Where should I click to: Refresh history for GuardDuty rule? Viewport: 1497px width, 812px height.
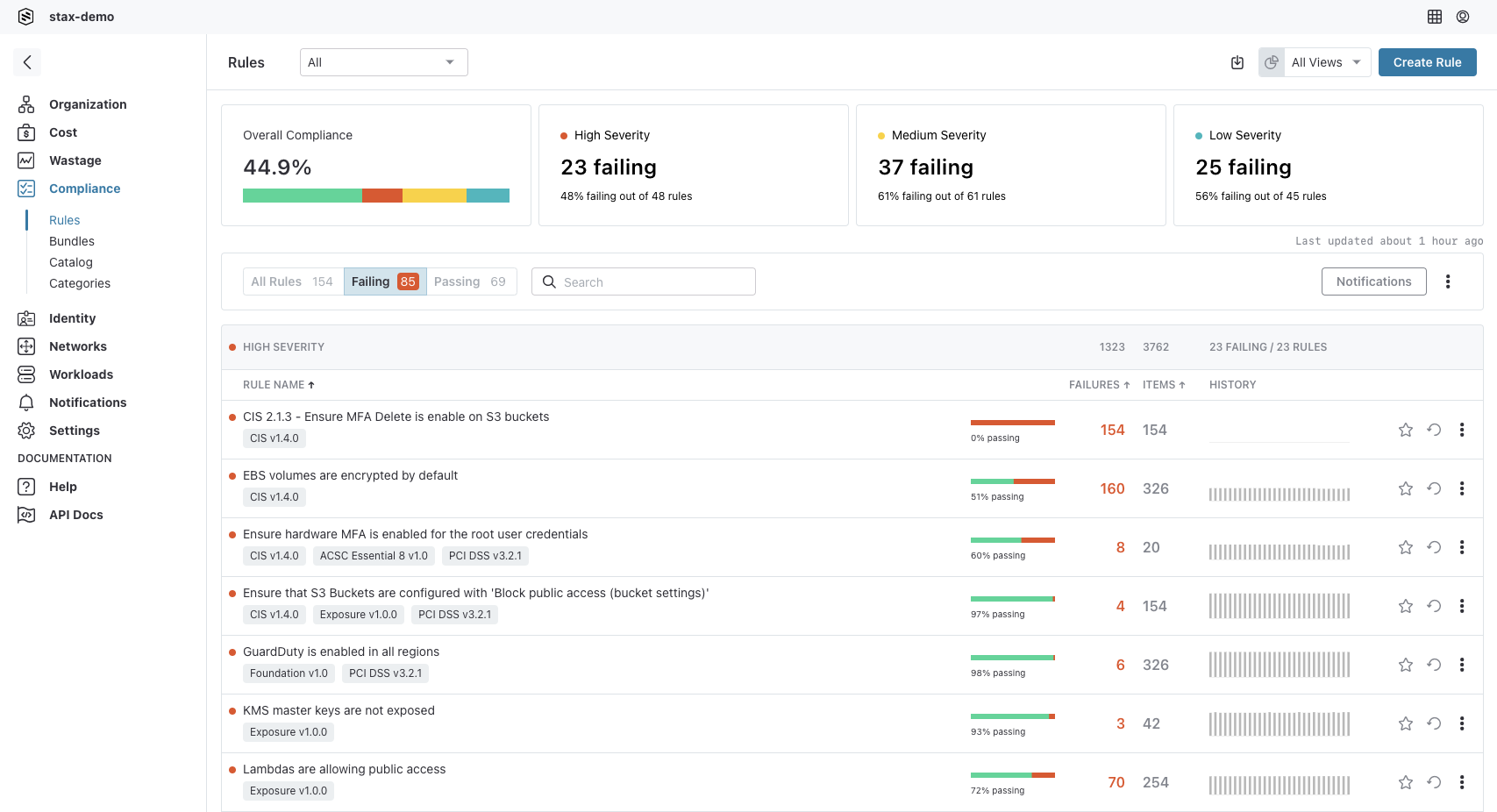(1434, 665)
